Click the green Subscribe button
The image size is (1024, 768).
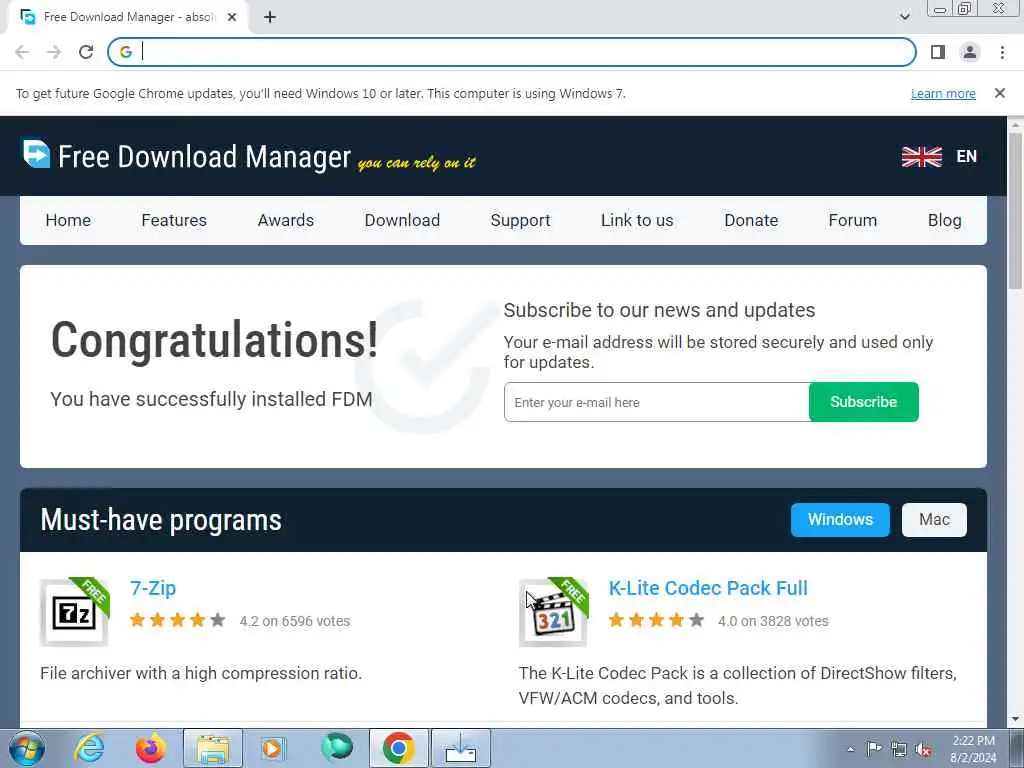tap(863, 402)
